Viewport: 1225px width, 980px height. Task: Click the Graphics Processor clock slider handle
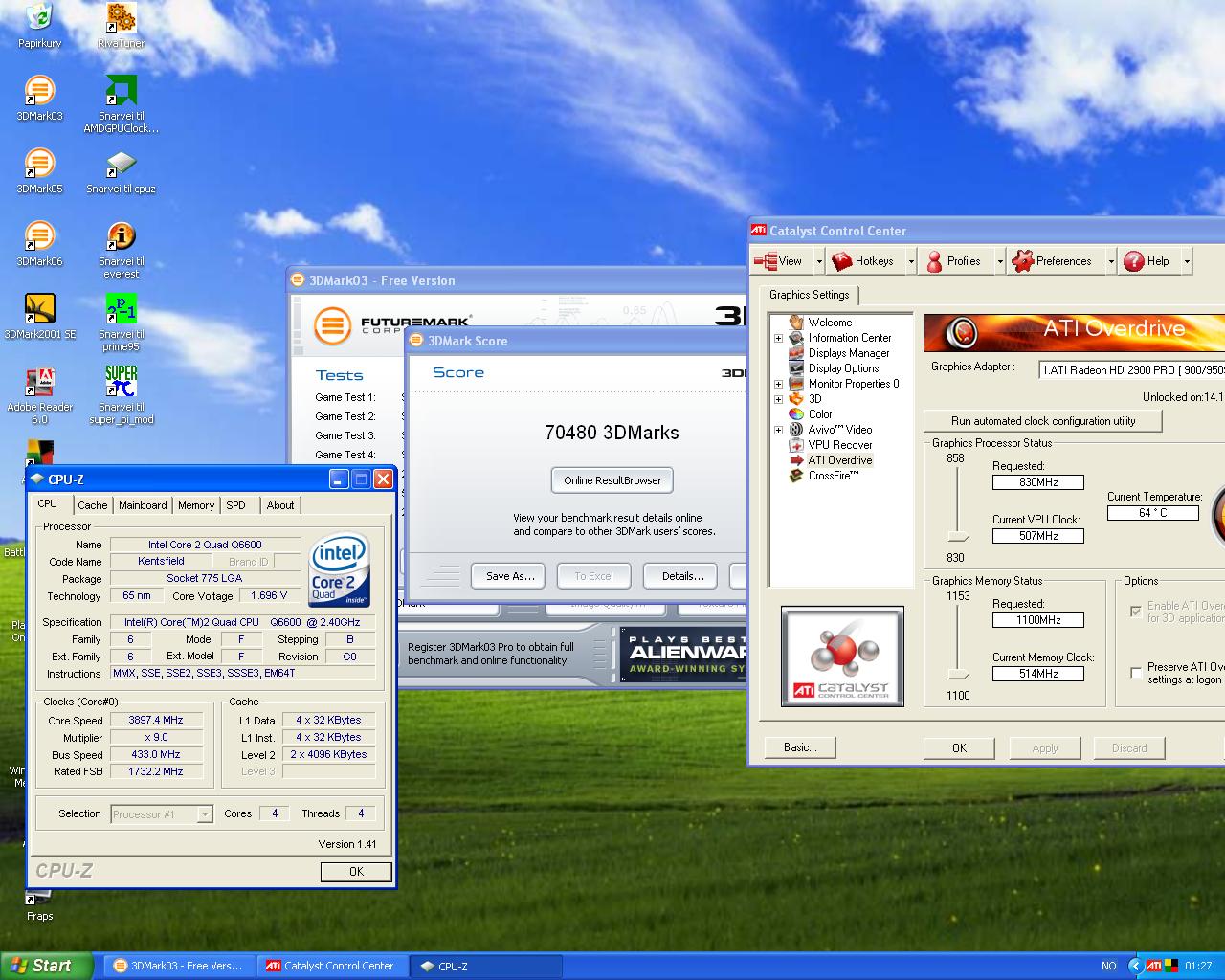click(x=958, y=538)
